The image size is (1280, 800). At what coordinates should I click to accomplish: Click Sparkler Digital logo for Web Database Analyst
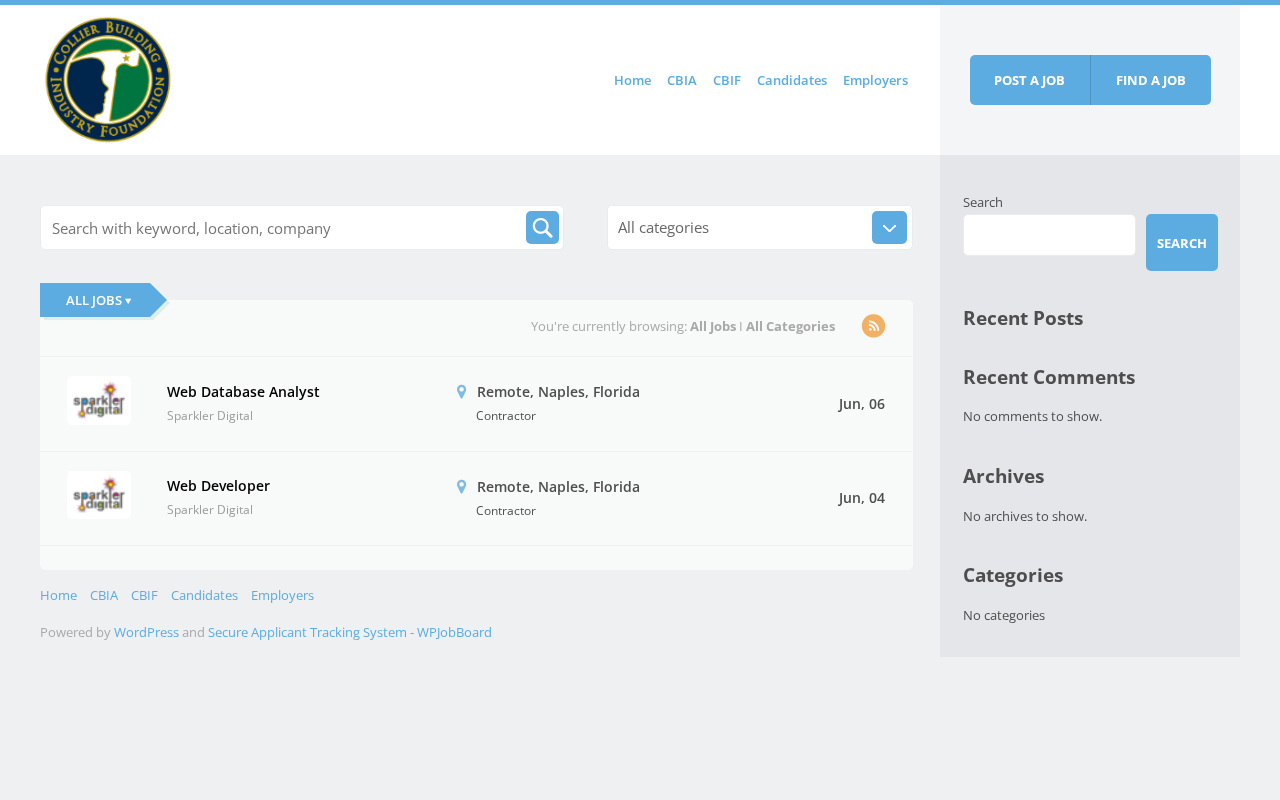[99, 401]
